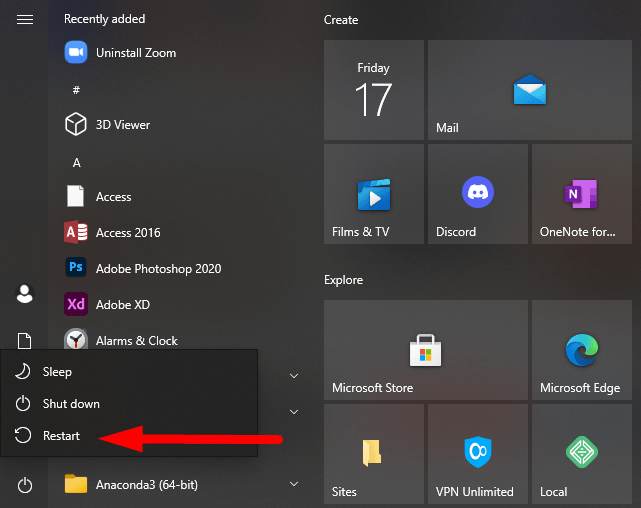641x508 pixels.
Task: Click the Recently added heading
Action: coord(105,19)
